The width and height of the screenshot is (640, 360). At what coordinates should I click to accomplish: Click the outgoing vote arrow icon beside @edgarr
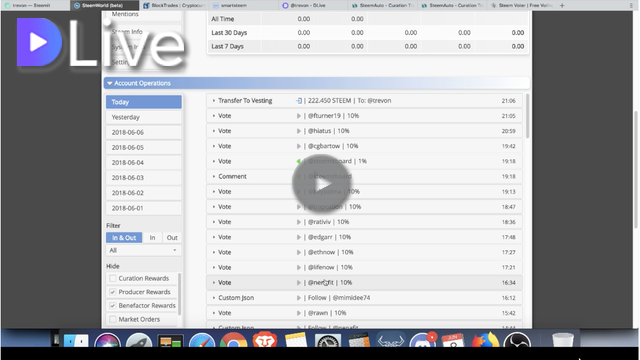click(299, 237)
